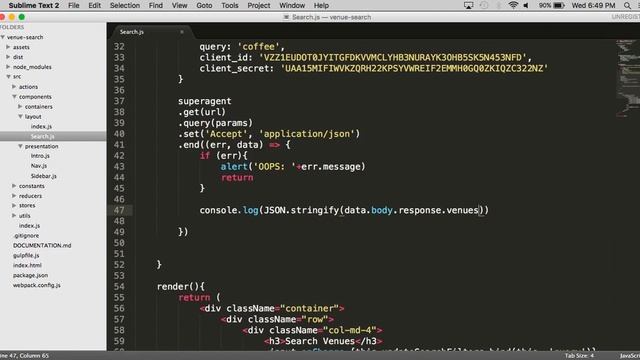Screen dimensions: 640x360
Task: Click the render(){ method on line 54
Action: pyautogui.click(x=181, y=287)
